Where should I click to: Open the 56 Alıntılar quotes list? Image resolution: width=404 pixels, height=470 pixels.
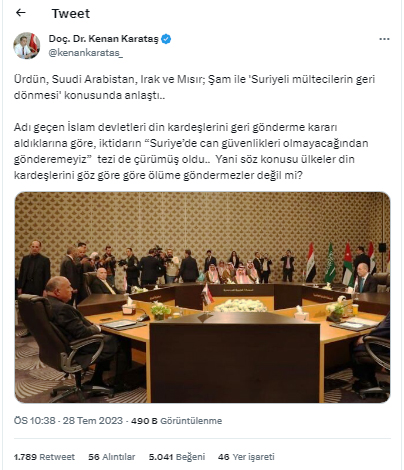(112, 457)
